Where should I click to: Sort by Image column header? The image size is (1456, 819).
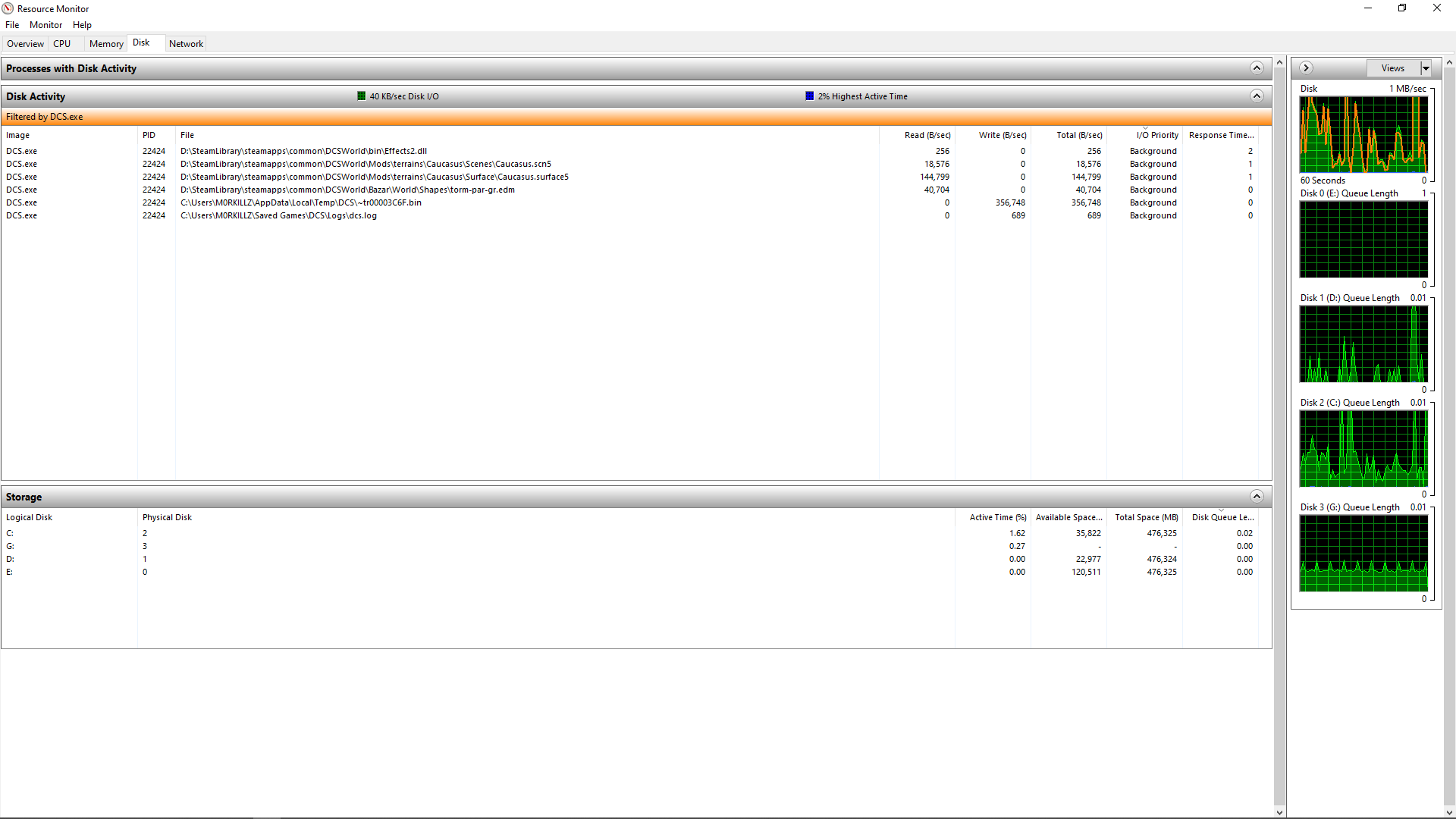(x=69, y=135)
